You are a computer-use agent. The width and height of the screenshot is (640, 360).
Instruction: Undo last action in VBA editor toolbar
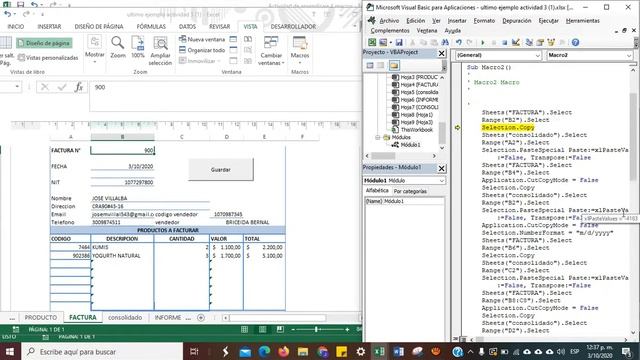(459, 42)
